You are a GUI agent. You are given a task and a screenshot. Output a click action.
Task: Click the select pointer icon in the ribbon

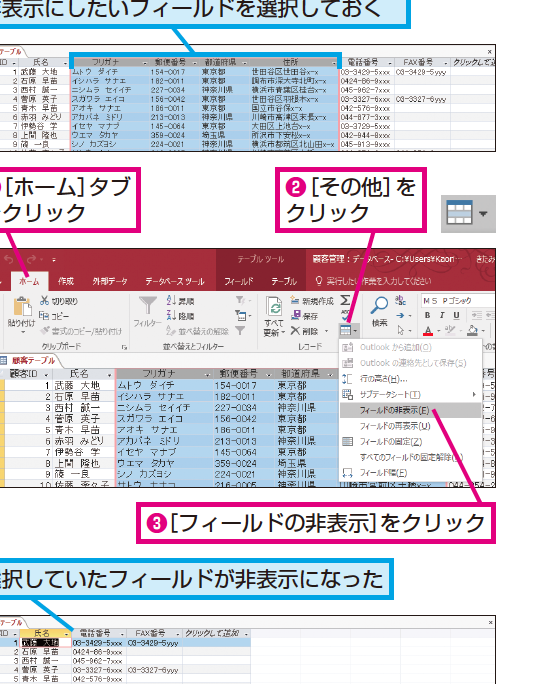[400, 330]
